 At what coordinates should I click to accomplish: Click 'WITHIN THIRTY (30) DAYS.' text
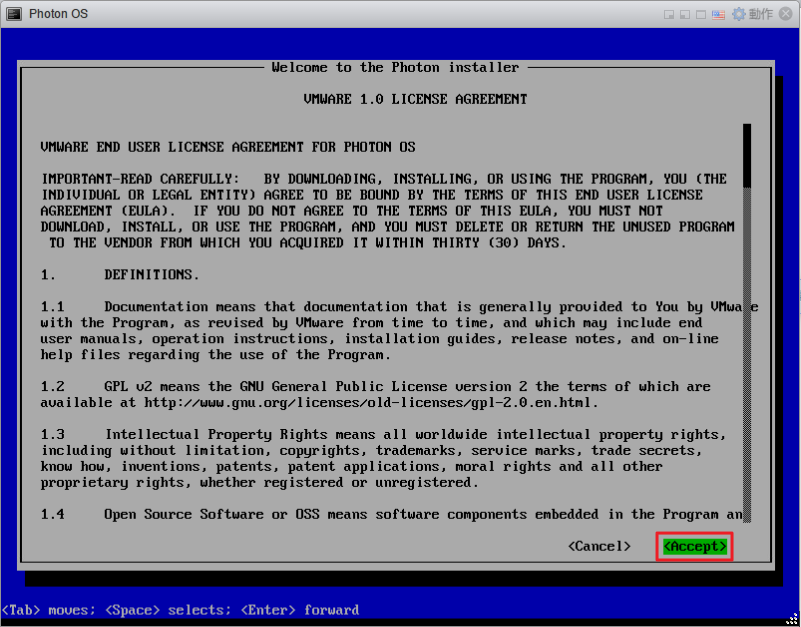pos(470,243)
